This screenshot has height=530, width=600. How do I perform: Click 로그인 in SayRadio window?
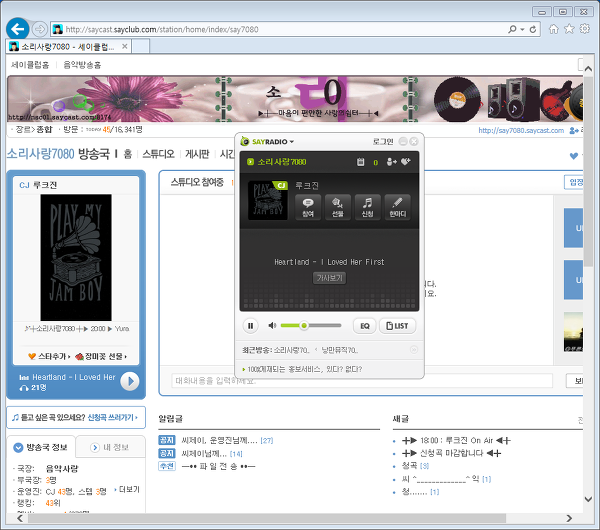pyautogui.click(x=383, y=142)
